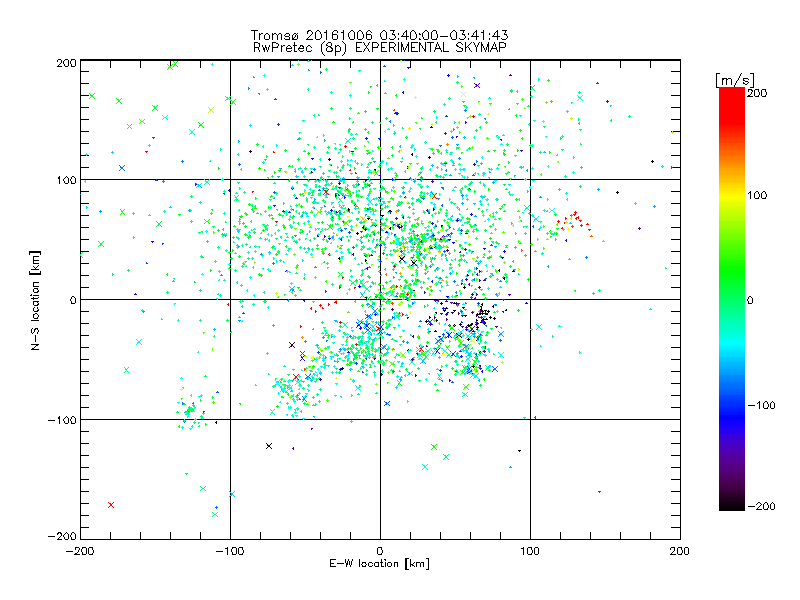Click the isolated red X marker near plot's bottom-left corner
Screen dimensions: 800x600
(x=111, y=505)
